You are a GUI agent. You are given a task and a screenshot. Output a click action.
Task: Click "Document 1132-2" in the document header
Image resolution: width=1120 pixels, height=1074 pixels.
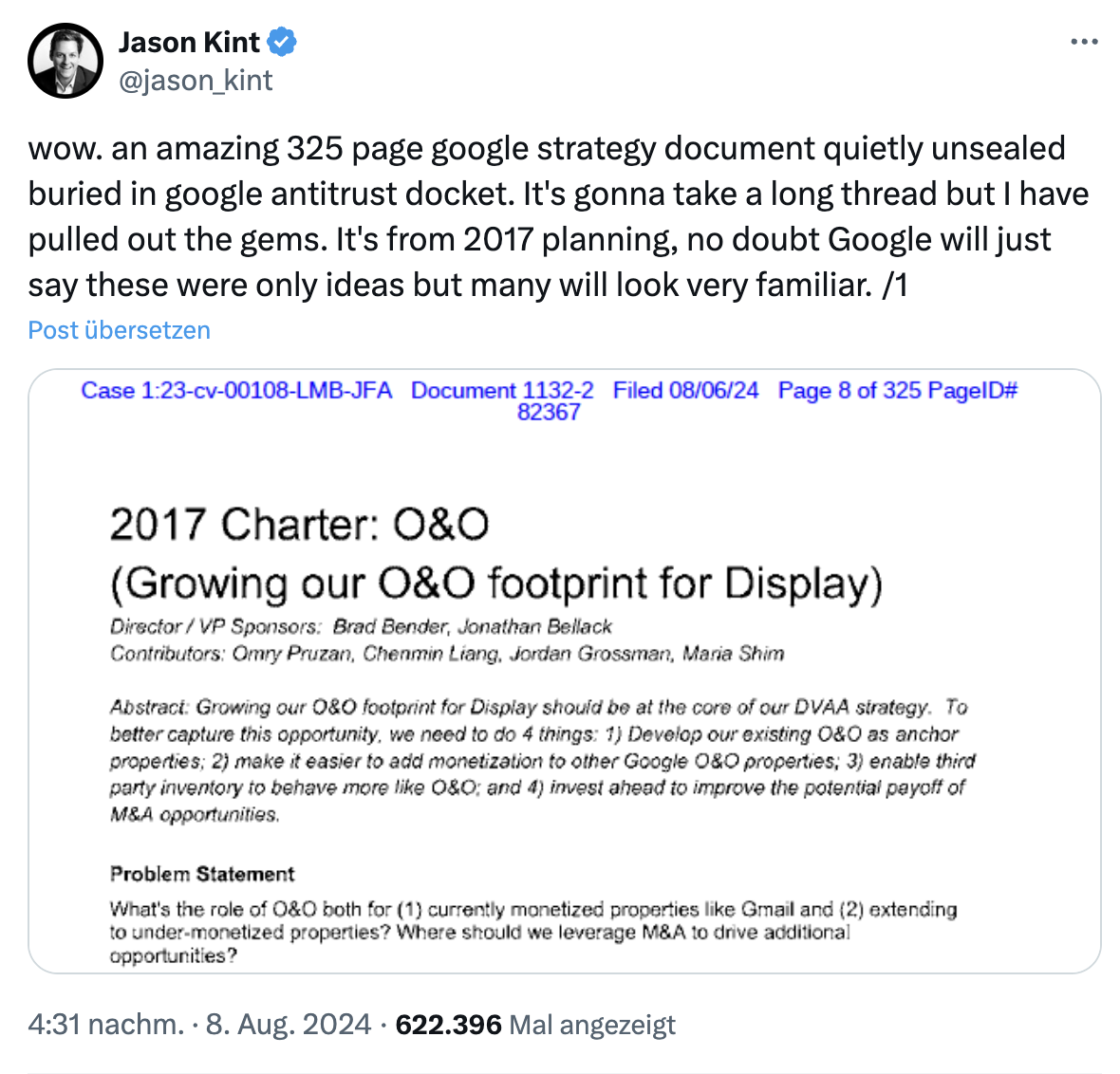(501, 390)
